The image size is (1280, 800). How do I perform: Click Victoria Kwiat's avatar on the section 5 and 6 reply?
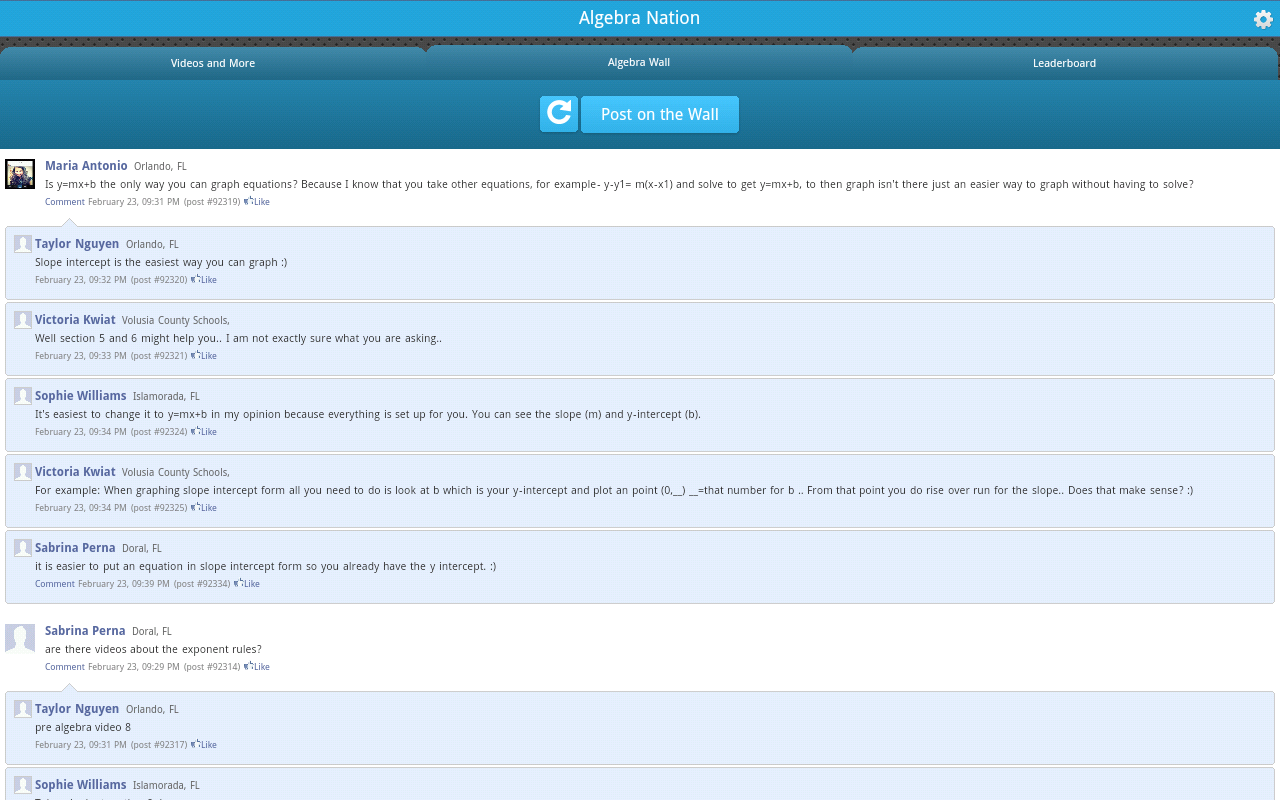click(x=23, y=320)
